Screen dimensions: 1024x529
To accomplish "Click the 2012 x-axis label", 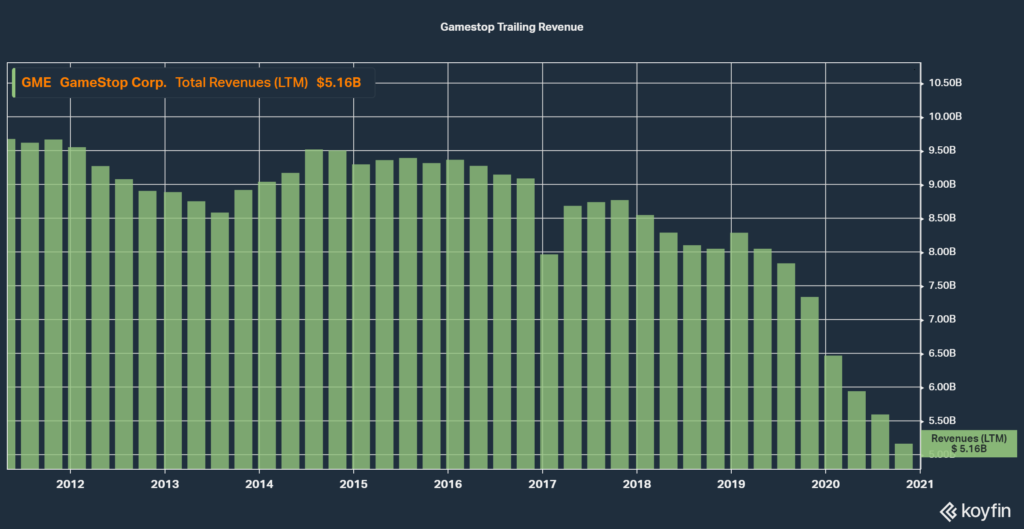I will (x=70, y=484).
